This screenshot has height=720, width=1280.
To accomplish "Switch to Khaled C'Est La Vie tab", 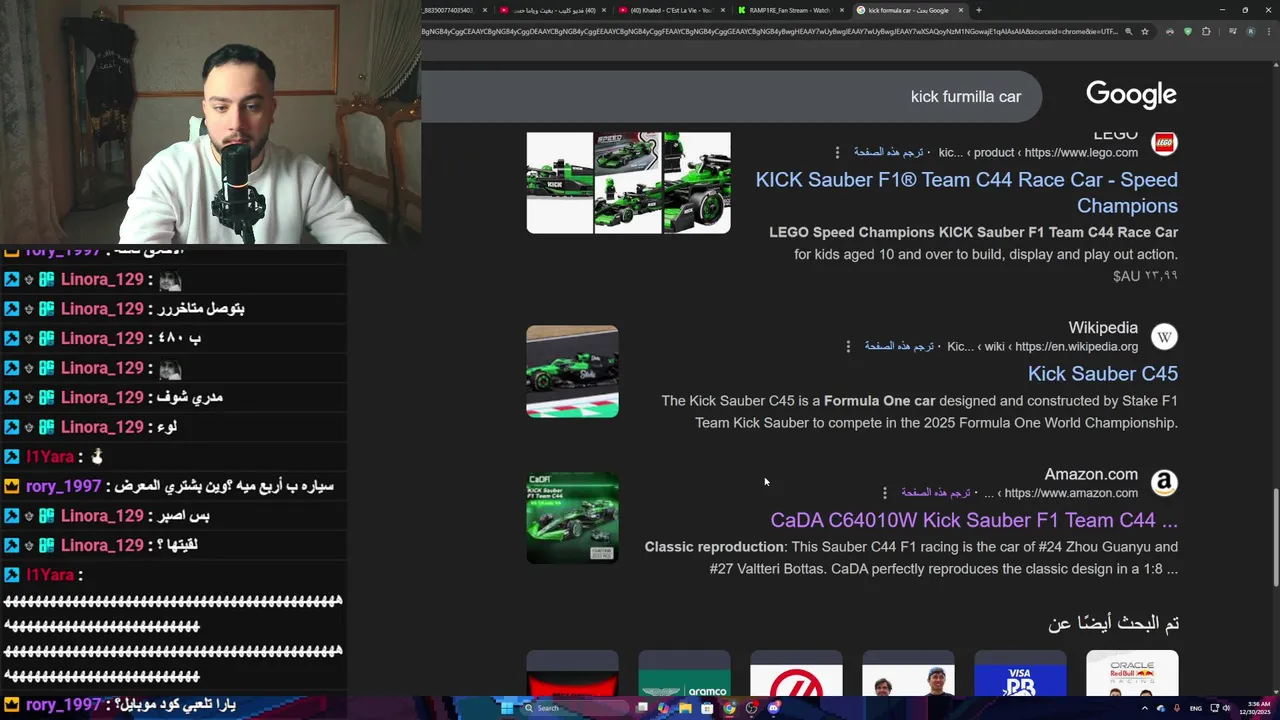I will coord(671,10).
